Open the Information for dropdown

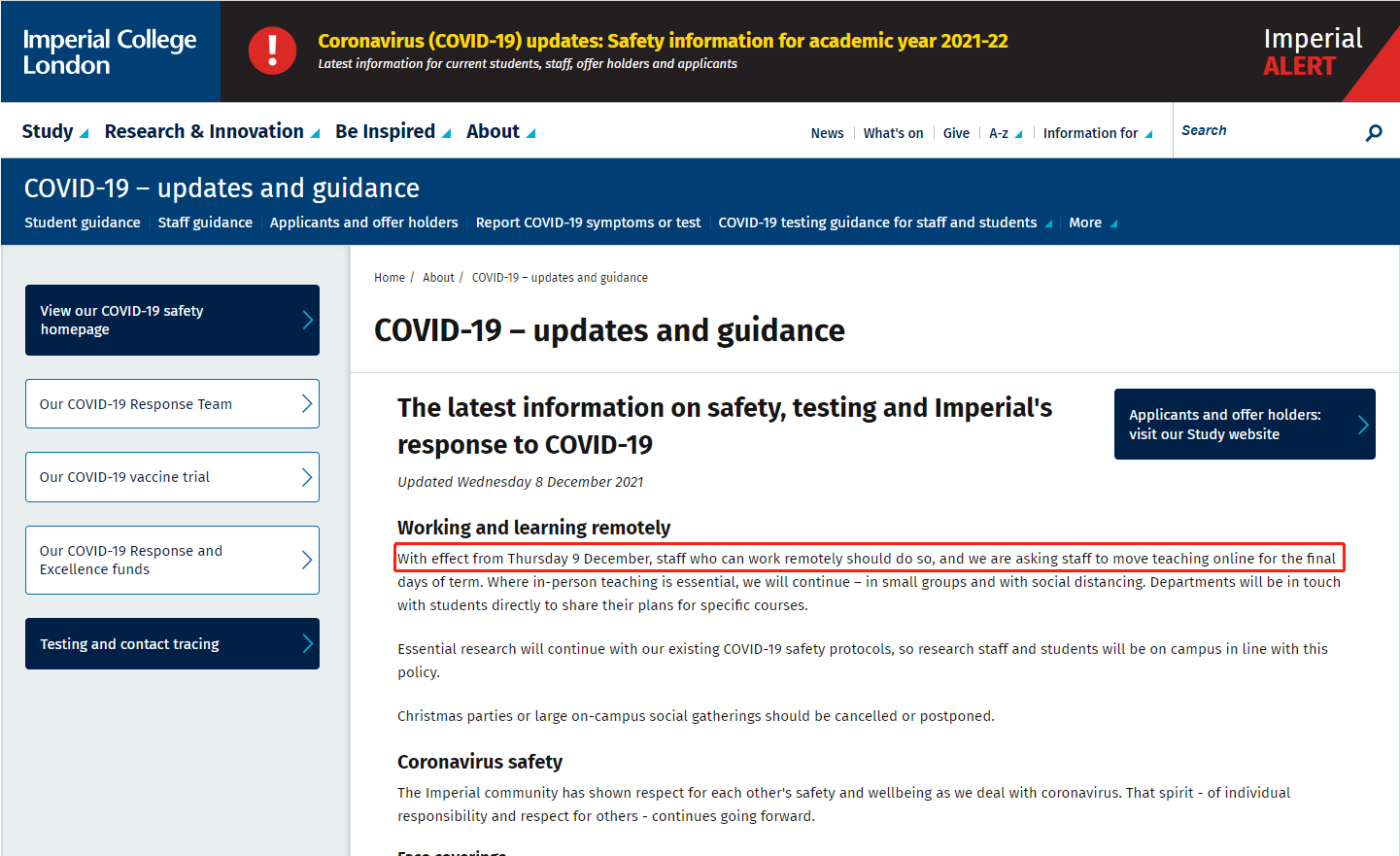(x=1098, y=133)
